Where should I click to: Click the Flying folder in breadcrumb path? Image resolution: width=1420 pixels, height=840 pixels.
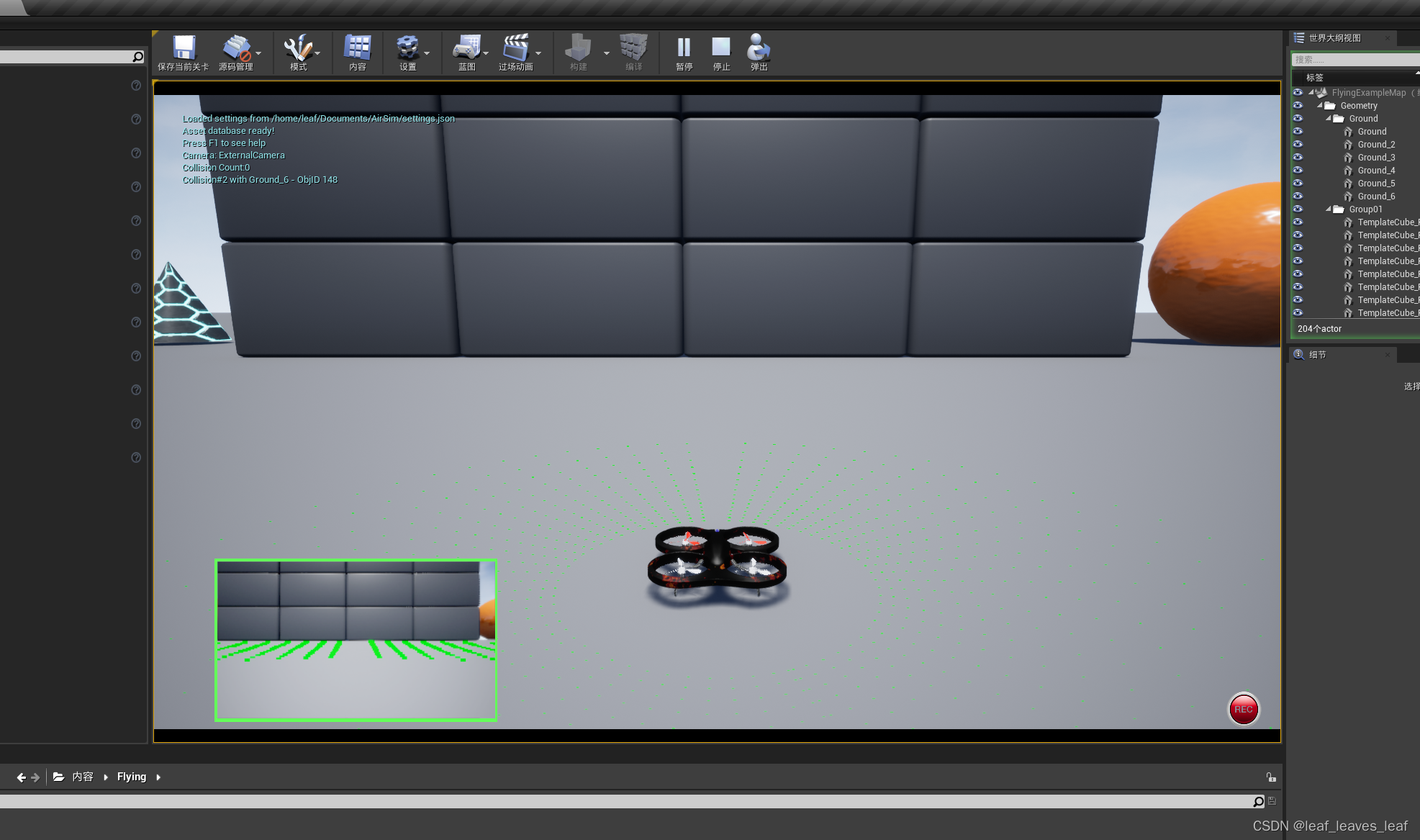click(x=132, y=777)
